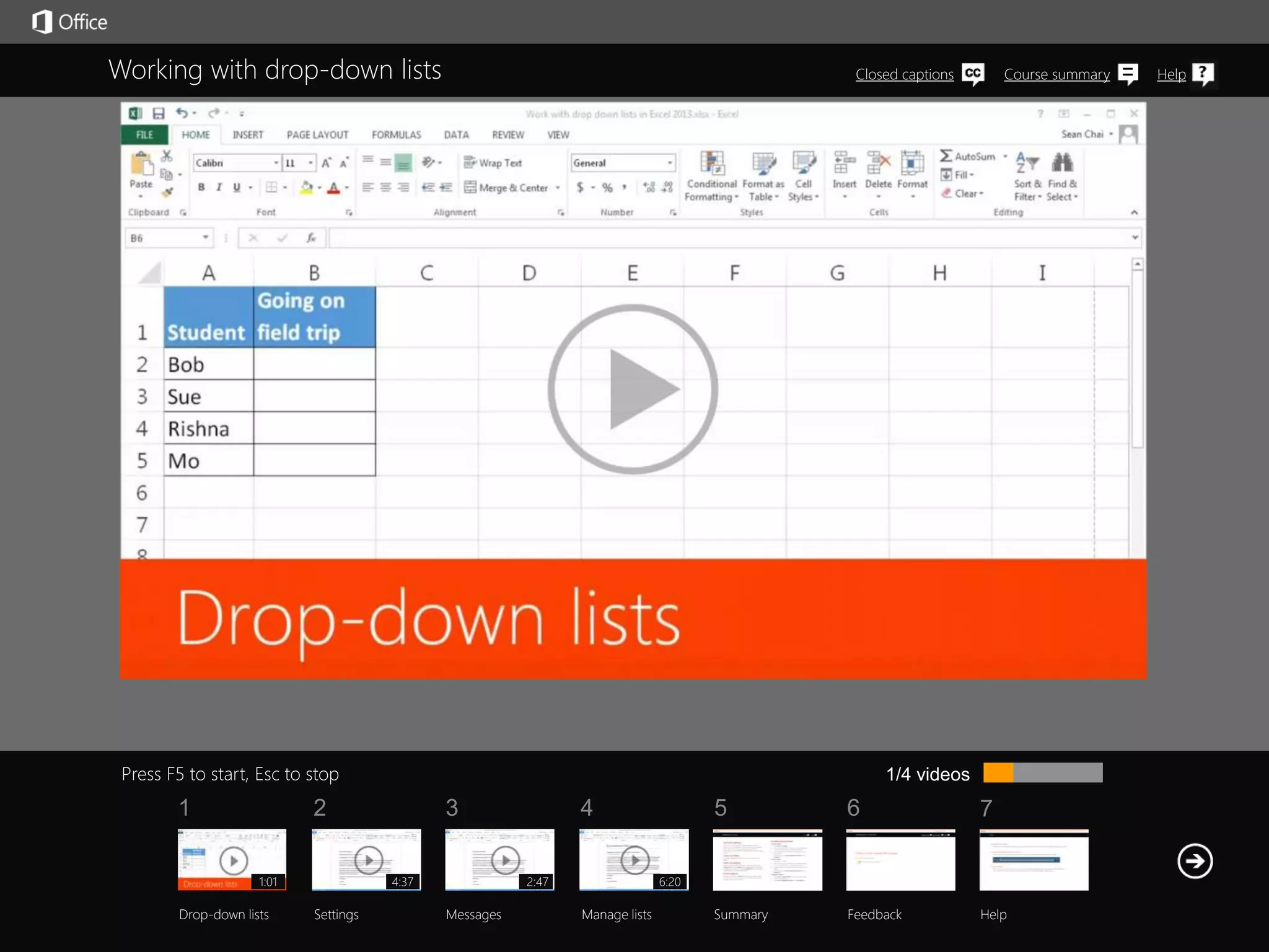Click the Help question-mark icon
Viewport: 1269px width, 952px height.
(1203, 74)
